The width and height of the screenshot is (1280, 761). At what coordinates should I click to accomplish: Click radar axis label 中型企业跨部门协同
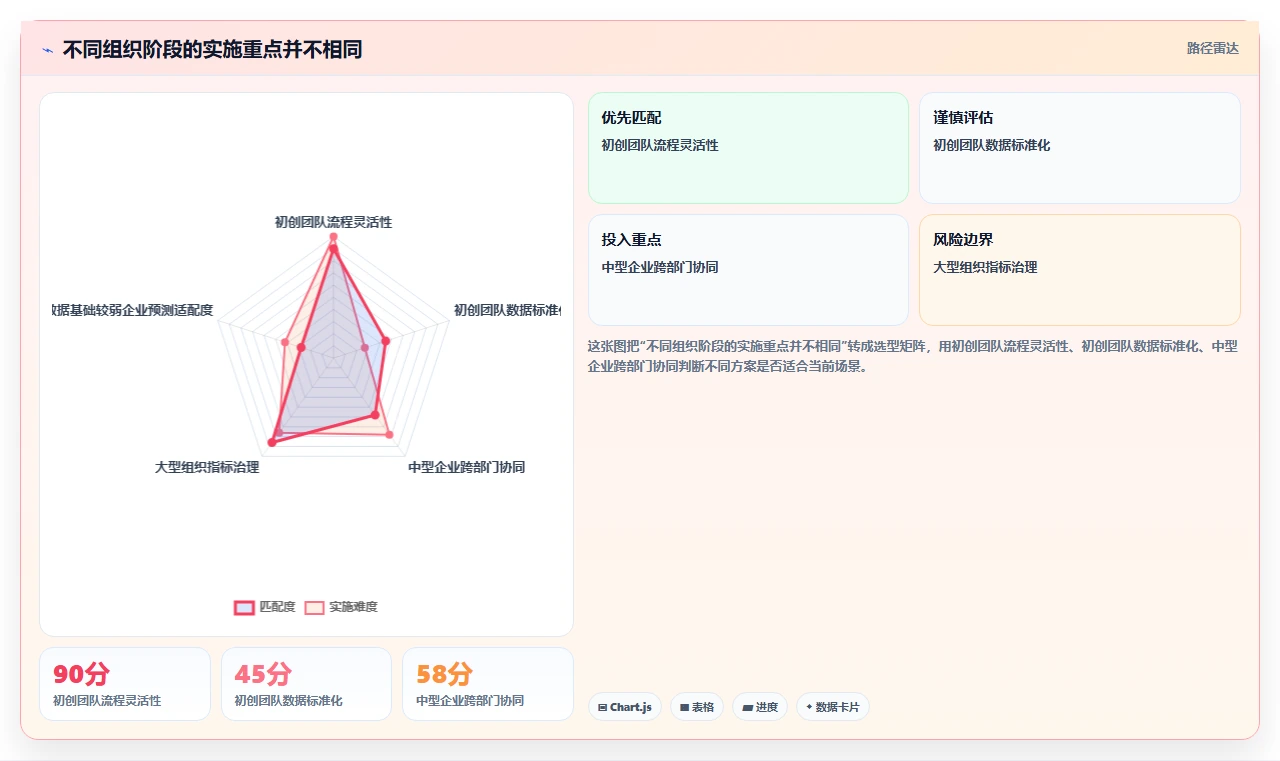click(x=466, y=467)
